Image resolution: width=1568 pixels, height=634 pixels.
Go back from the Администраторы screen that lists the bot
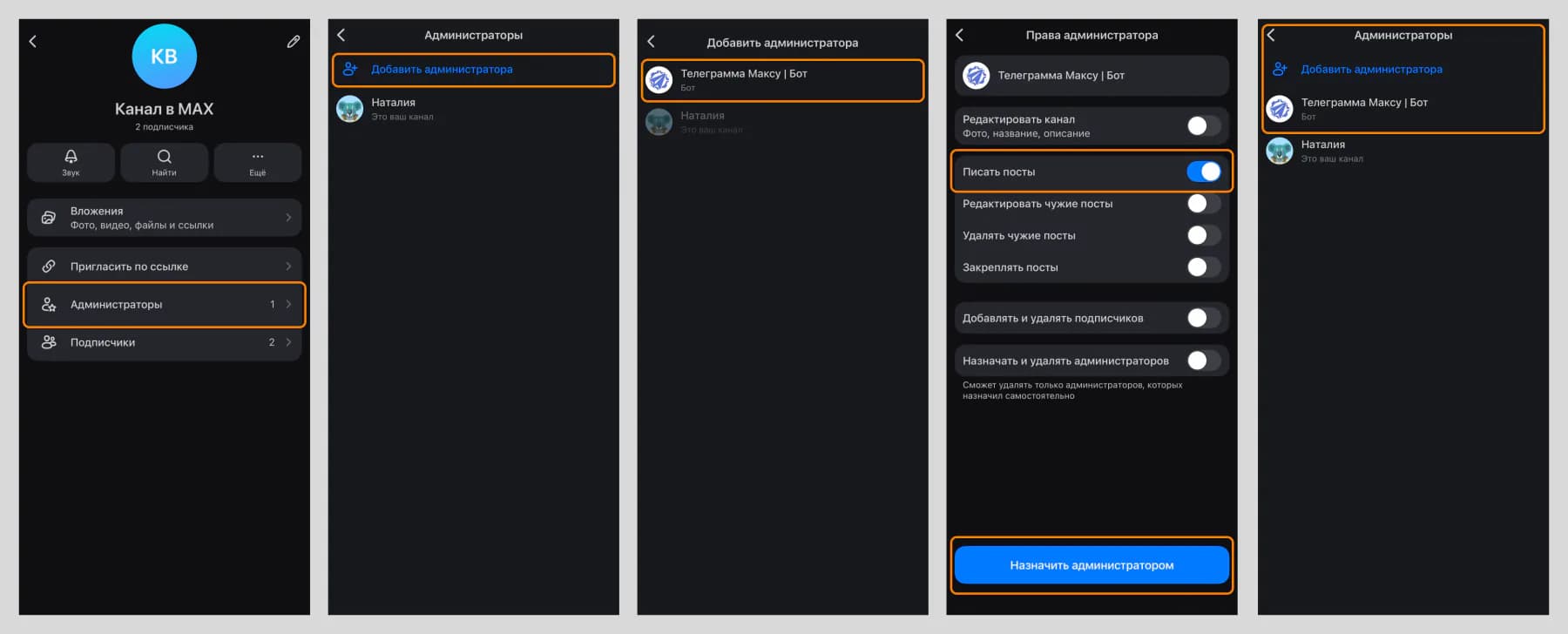(1270, 35)
